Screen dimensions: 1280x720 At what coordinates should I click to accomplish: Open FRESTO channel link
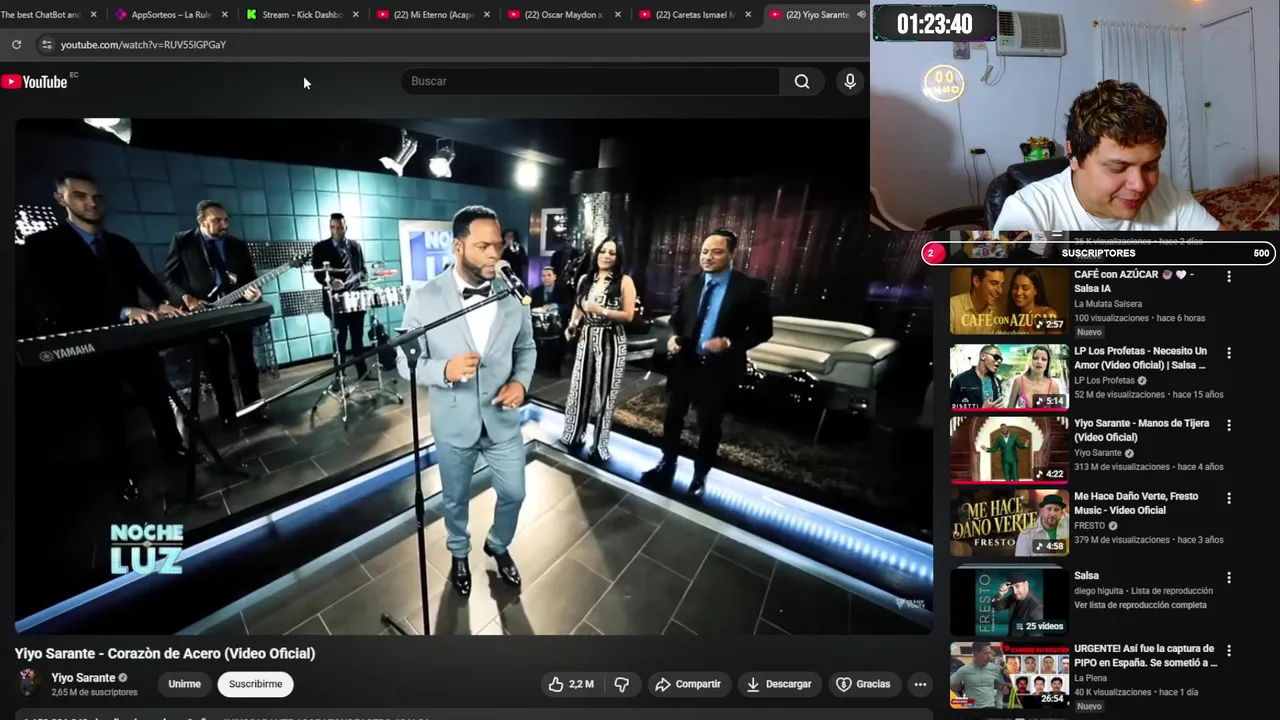[1089, 526]
